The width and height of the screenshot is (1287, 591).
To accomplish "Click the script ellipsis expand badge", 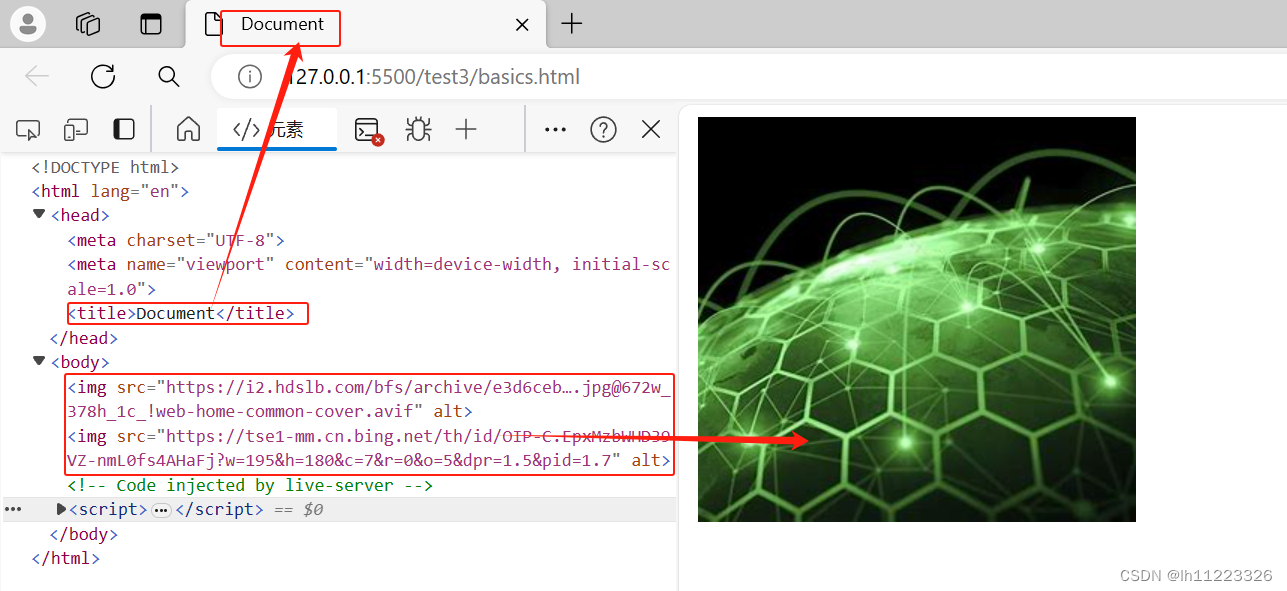I will tap(161, 510).
